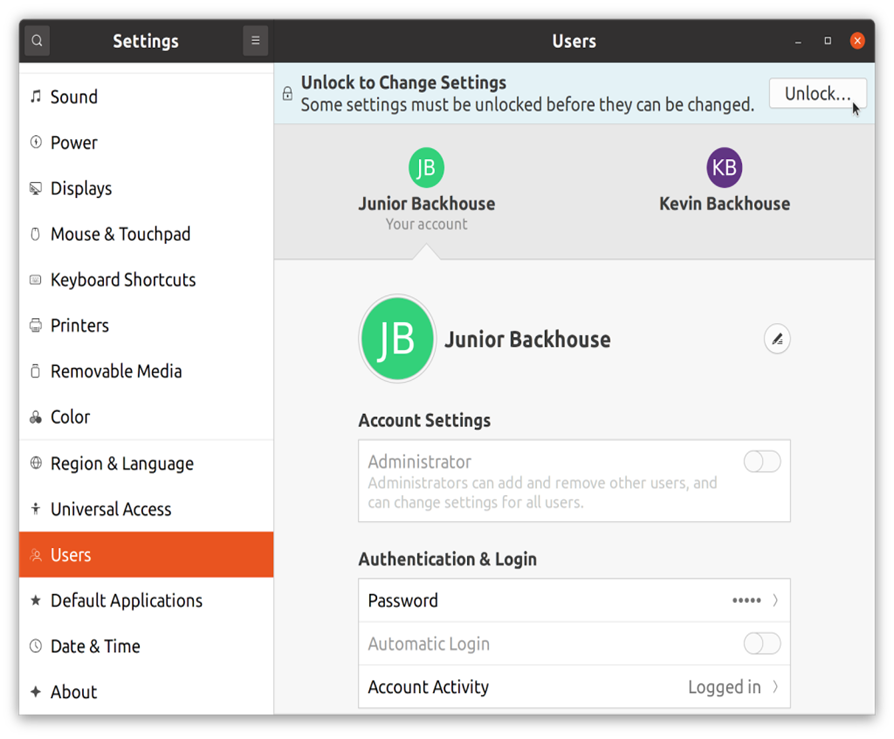Expand the Account Activity row
894x739 pixels.
point(774,687)
